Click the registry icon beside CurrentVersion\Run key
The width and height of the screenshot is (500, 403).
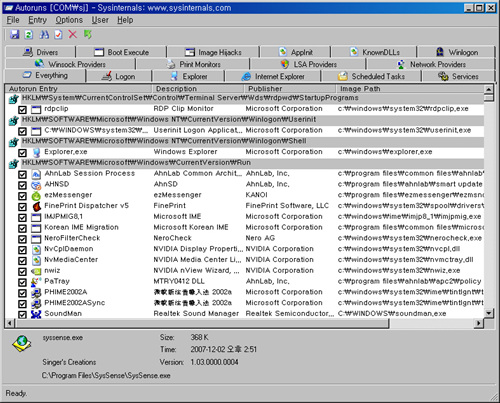[x=13, y=164]
